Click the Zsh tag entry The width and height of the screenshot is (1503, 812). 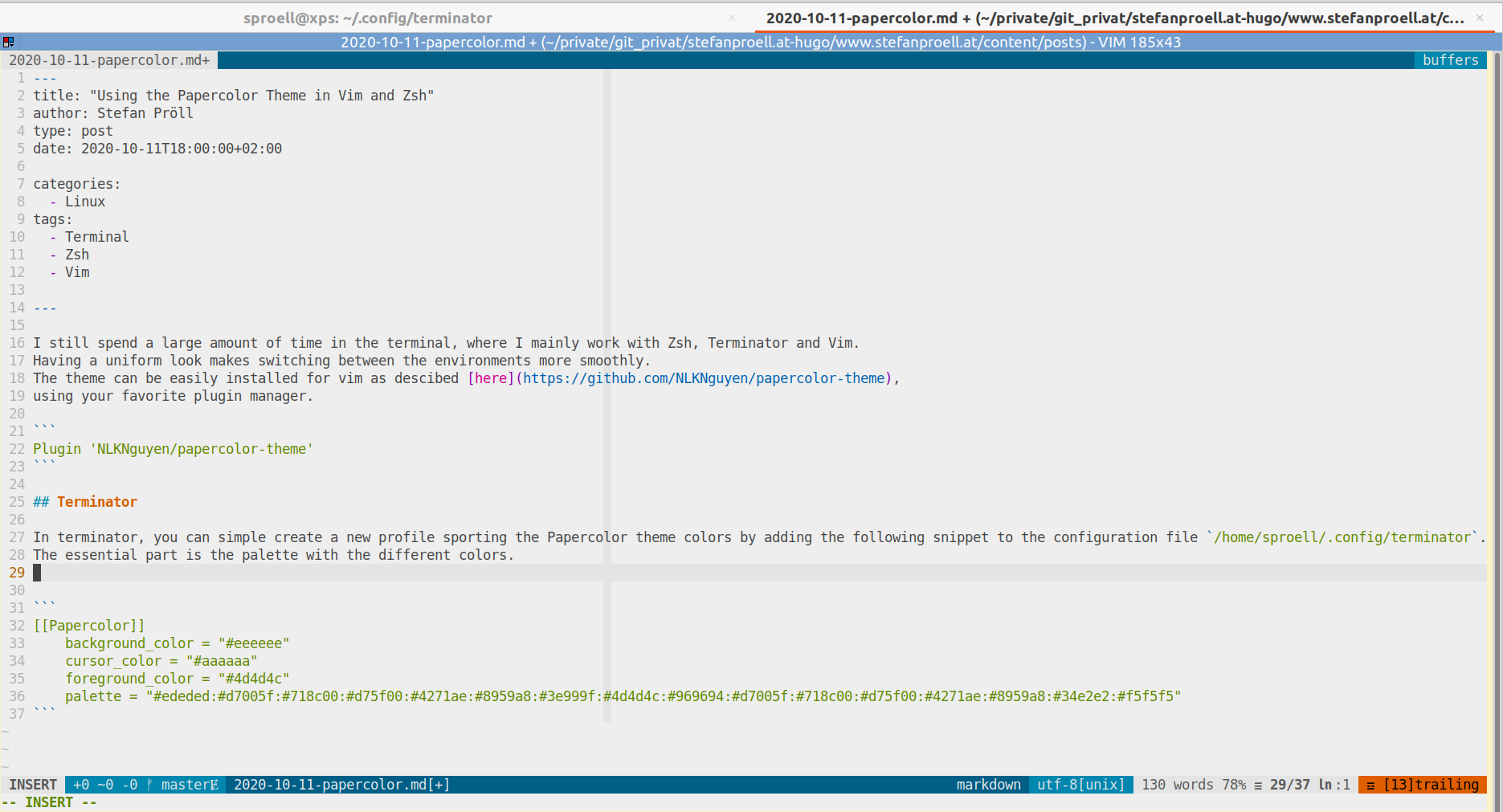coord(77,255)
